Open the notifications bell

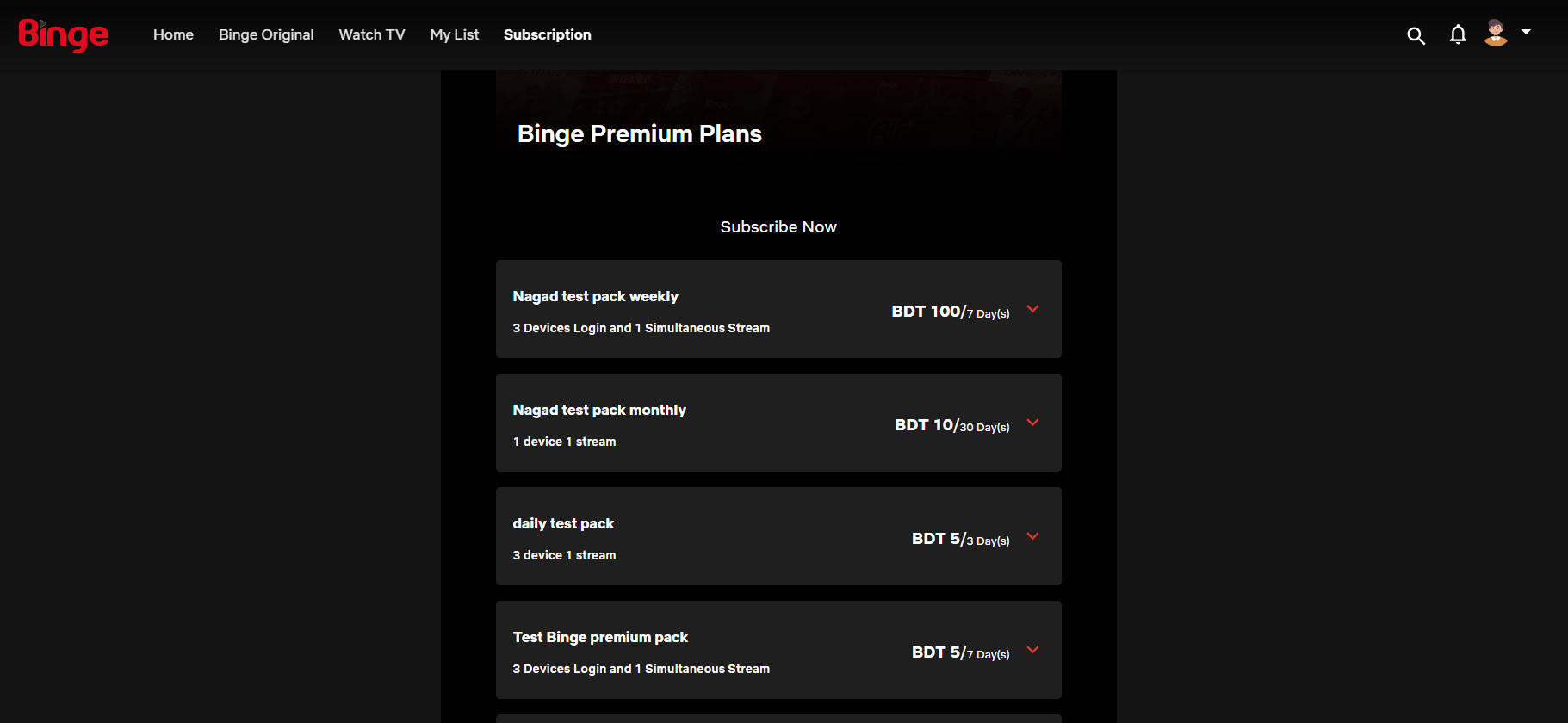tap(1457, 34)
